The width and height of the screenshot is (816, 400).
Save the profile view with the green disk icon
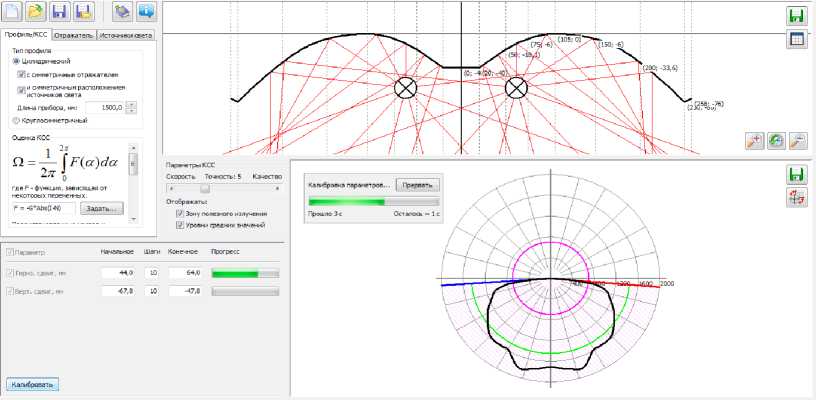(797, 17)
